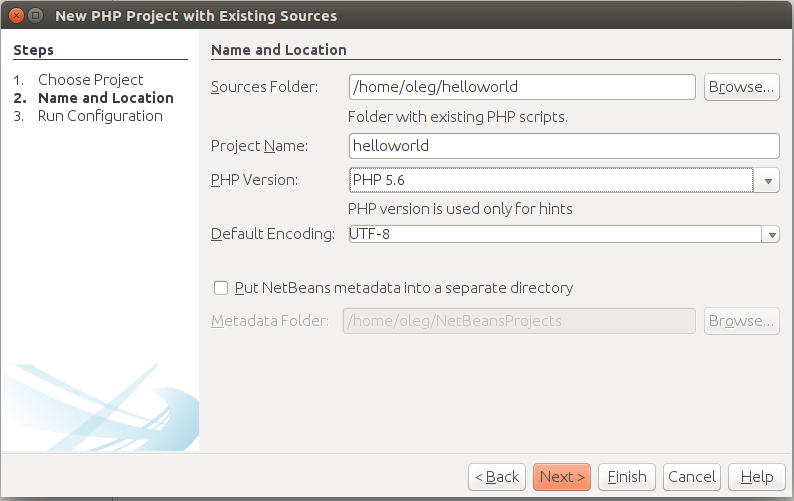Viewport: 794px width, 501px height.
Task: Click the Metadata Folder path field
Action: (x=519, y=321)
